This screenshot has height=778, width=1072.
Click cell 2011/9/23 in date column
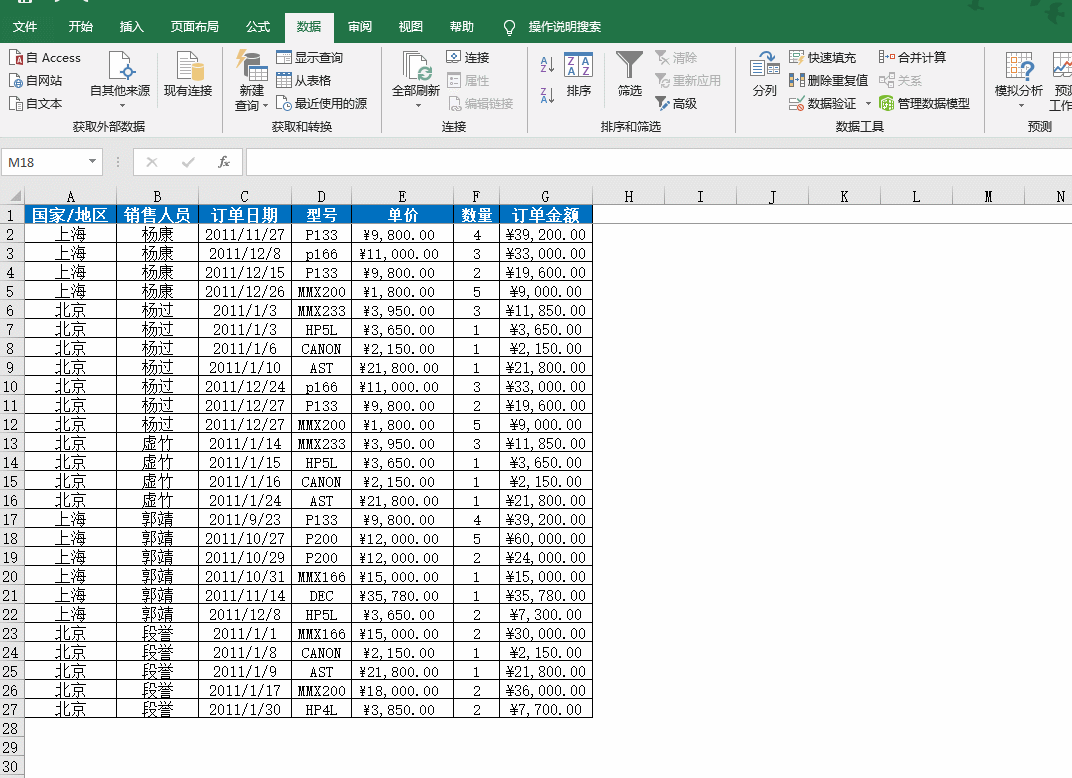coord(245,520)
